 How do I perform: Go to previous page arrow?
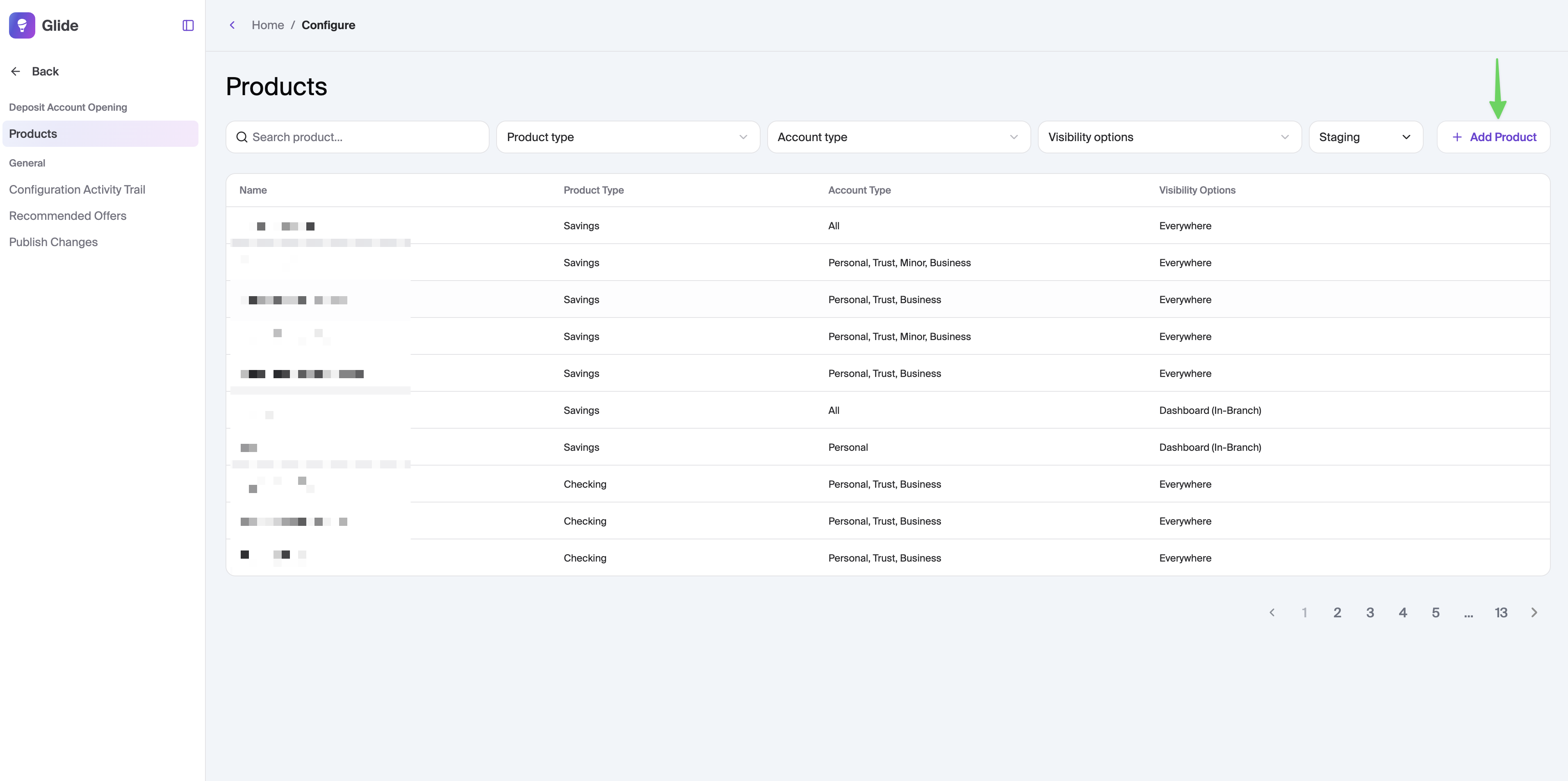pyautogui.click(x=1272, y=612)
